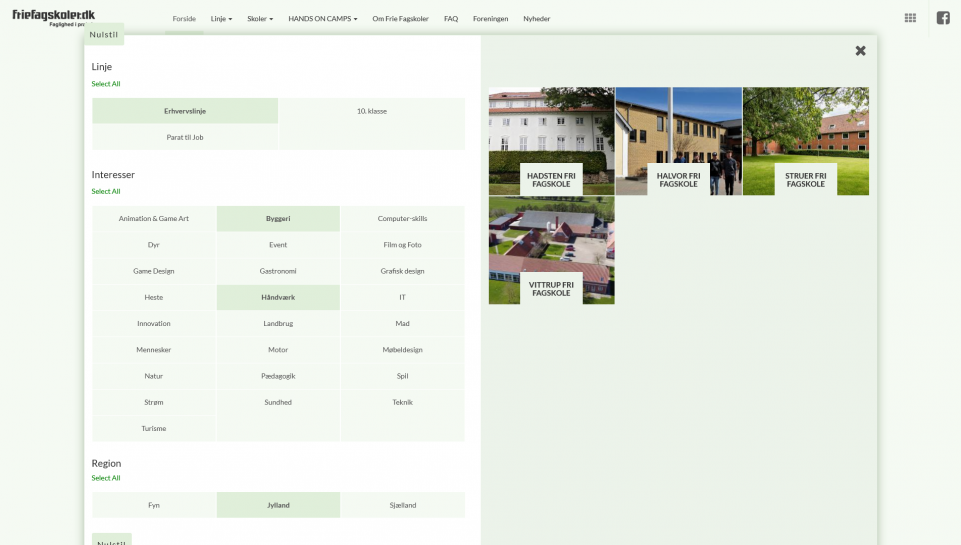Open the Foreningen menu item

click(490, 19)
